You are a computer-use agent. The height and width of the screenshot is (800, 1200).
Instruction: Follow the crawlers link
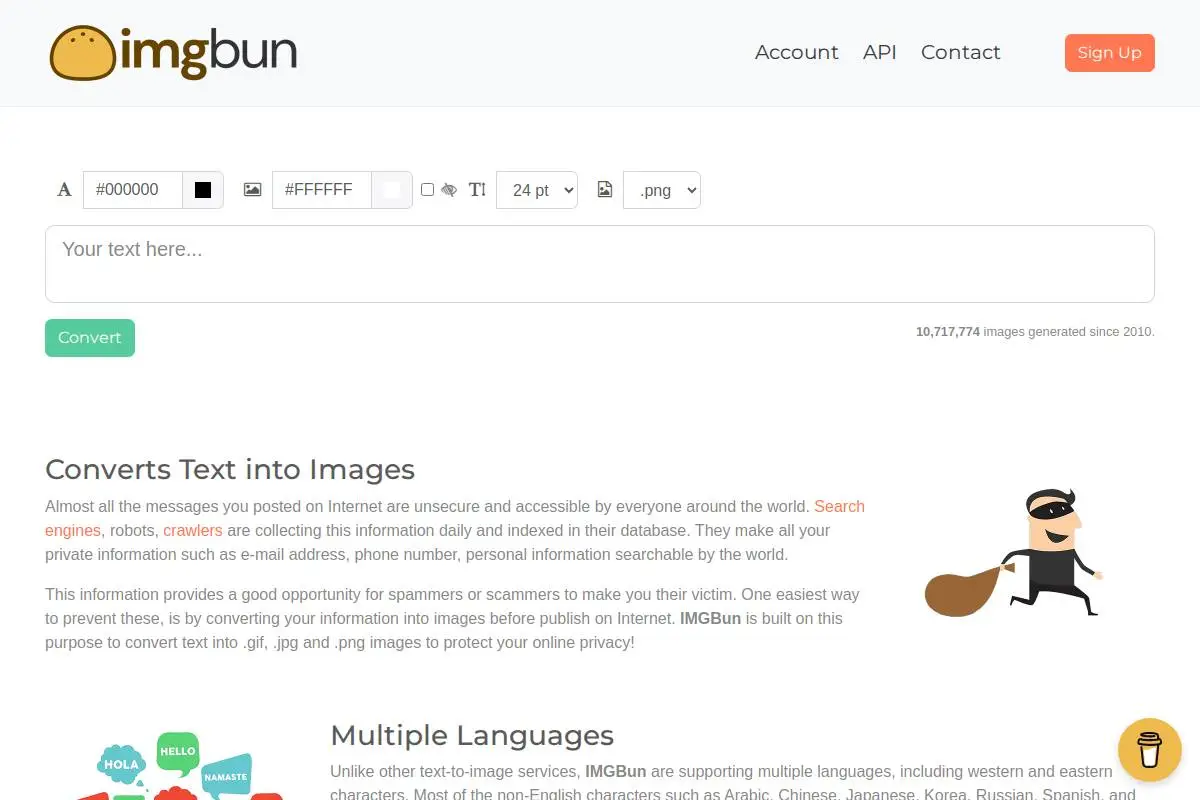(x=193, y=530)
